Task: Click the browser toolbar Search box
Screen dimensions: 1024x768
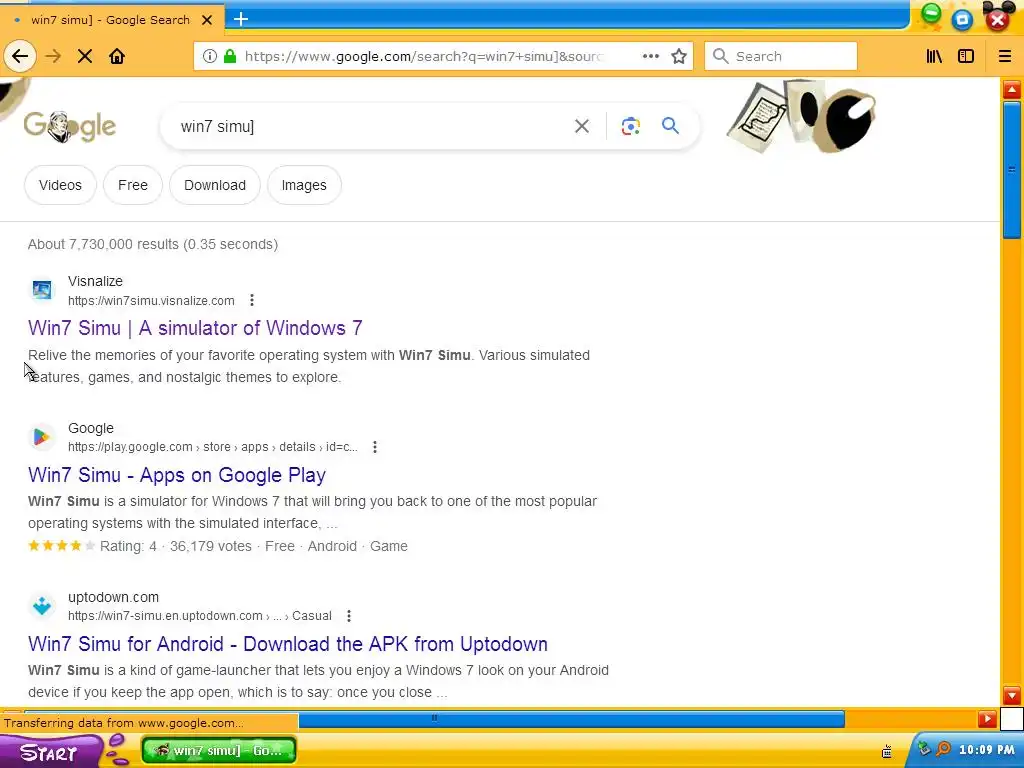Action: point(781,56)
